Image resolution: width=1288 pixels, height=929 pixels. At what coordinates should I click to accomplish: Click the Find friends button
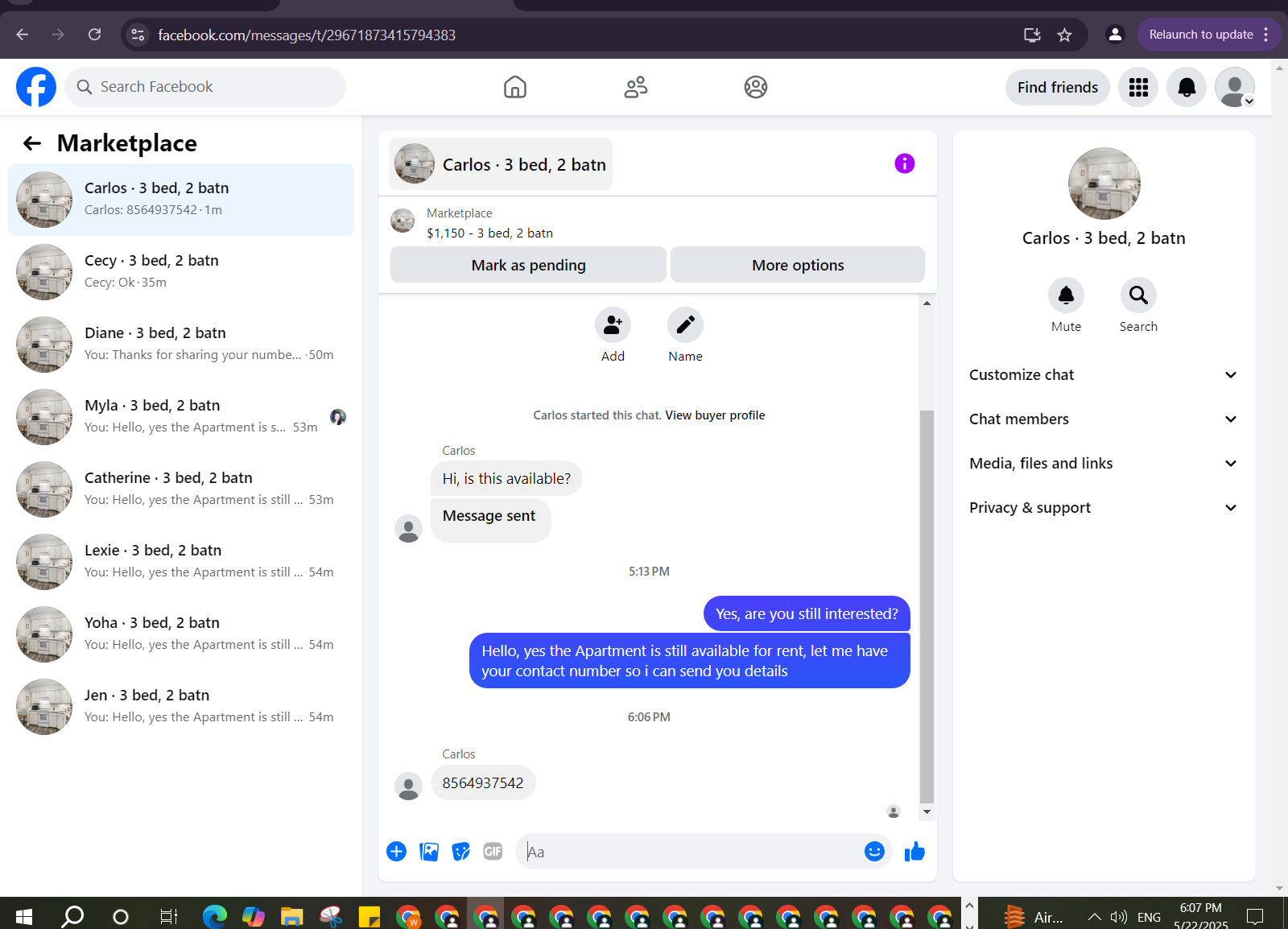tap(1058, 87)
